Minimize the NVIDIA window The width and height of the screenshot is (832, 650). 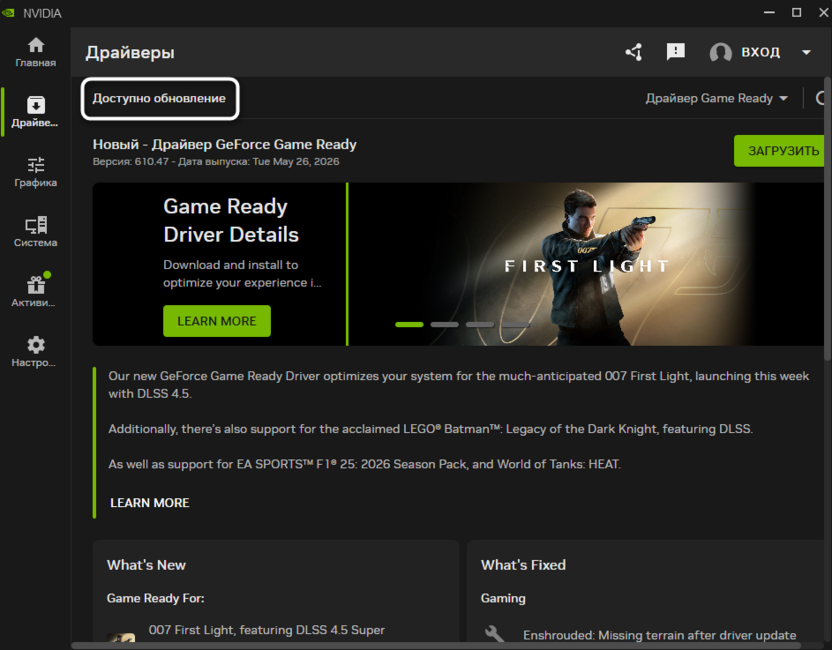769,13
